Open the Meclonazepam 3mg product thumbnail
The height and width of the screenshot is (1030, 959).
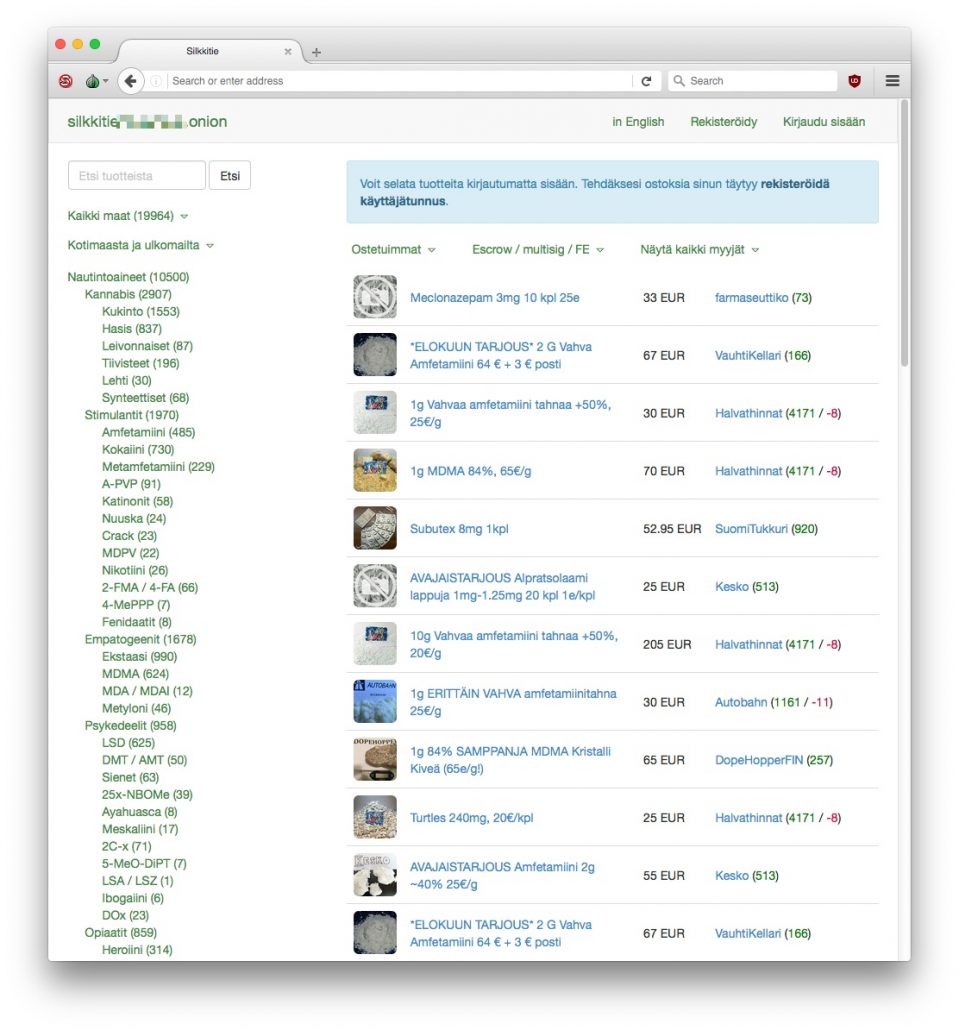pos(375,297)
